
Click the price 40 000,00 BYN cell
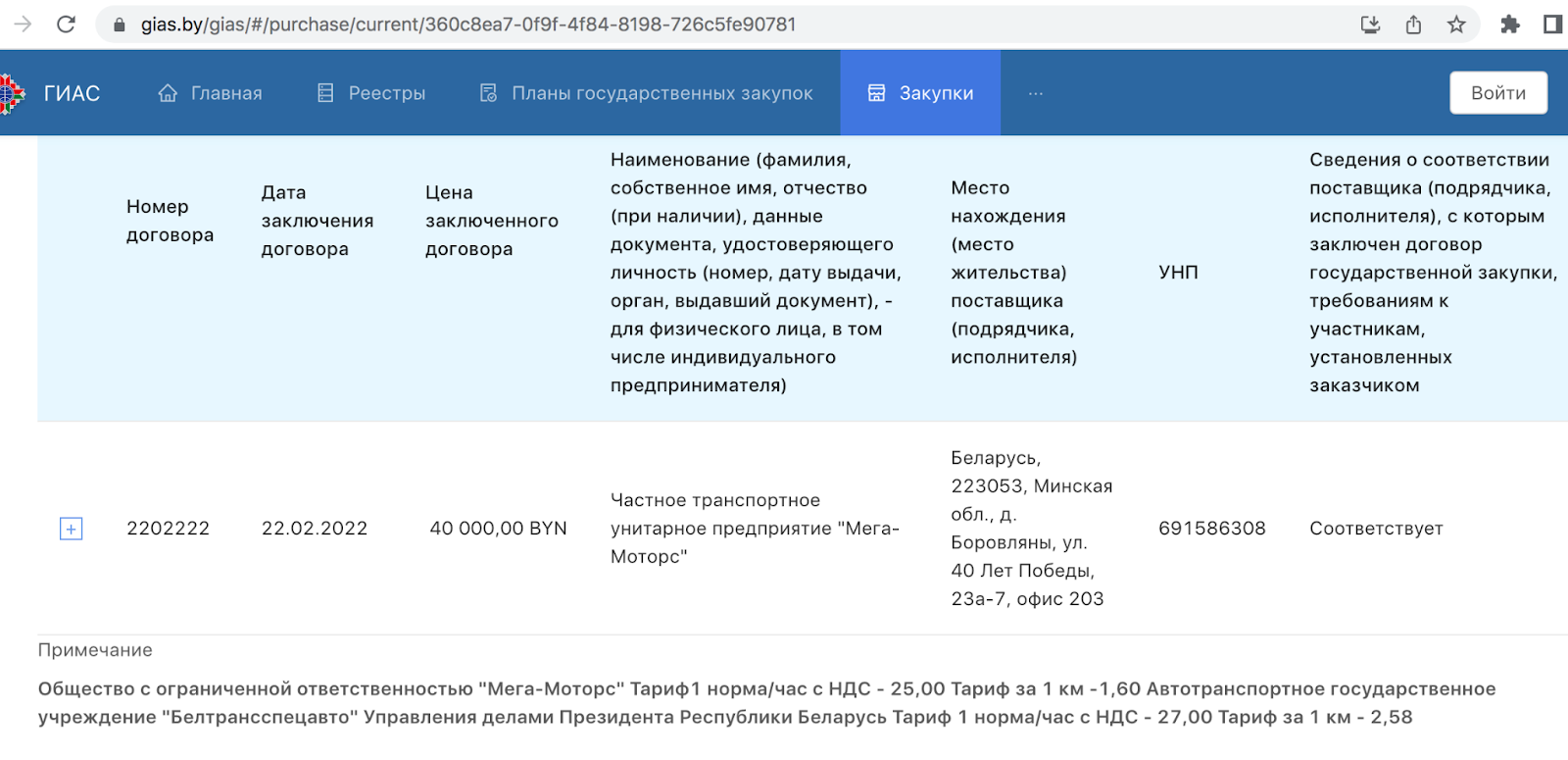point(498,529)
